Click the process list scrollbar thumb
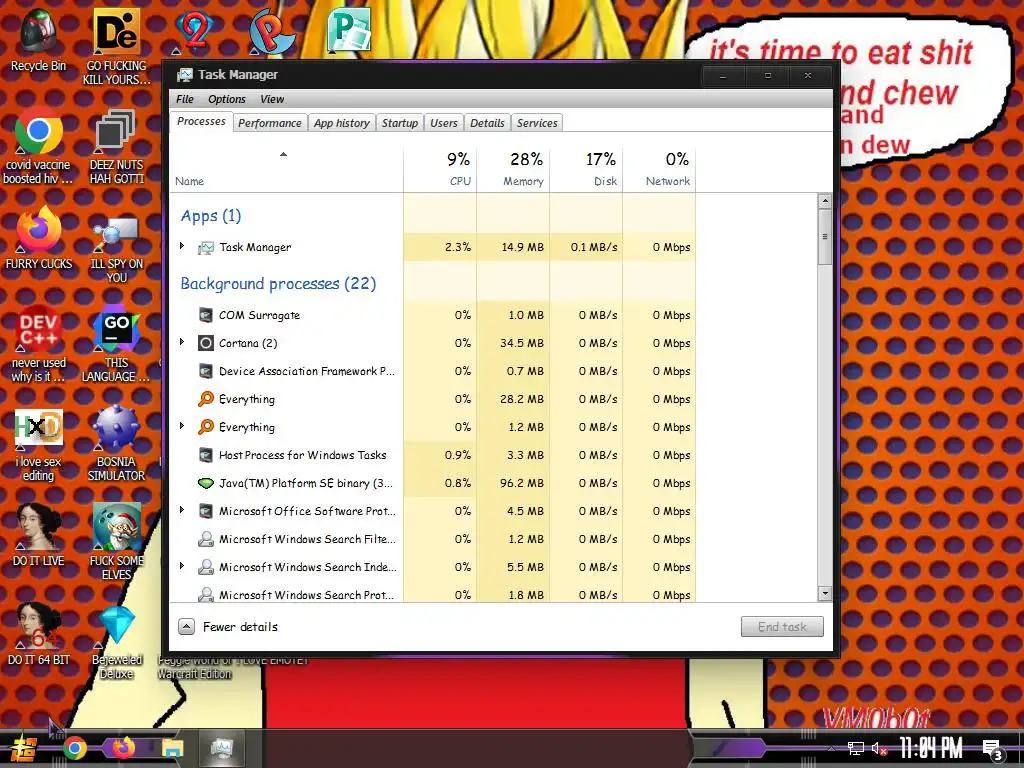This screenshot has width=1024, height=768. 825,236
